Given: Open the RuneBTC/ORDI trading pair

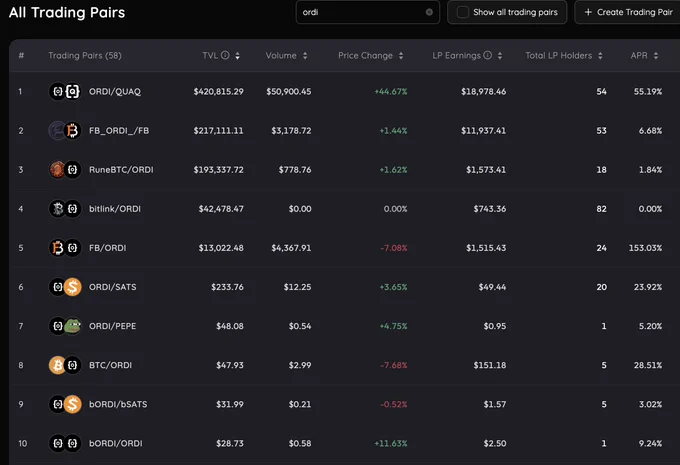Looking at the screenshot, I should pos(121,170).
